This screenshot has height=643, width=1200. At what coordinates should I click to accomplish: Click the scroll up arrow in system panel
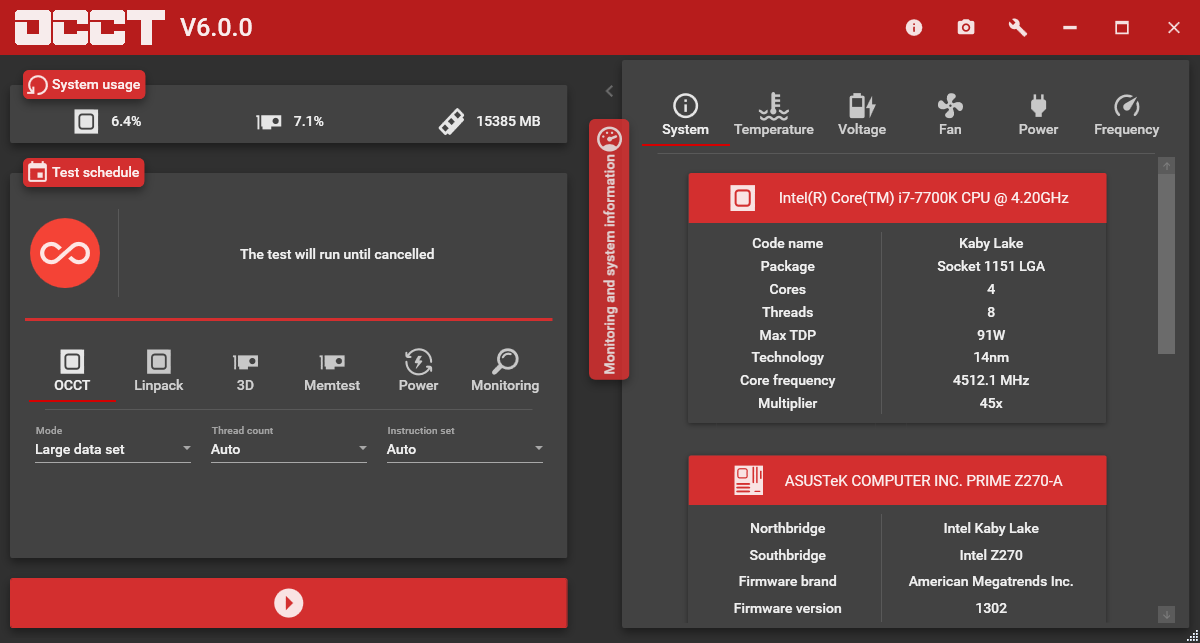point(1166,165)
